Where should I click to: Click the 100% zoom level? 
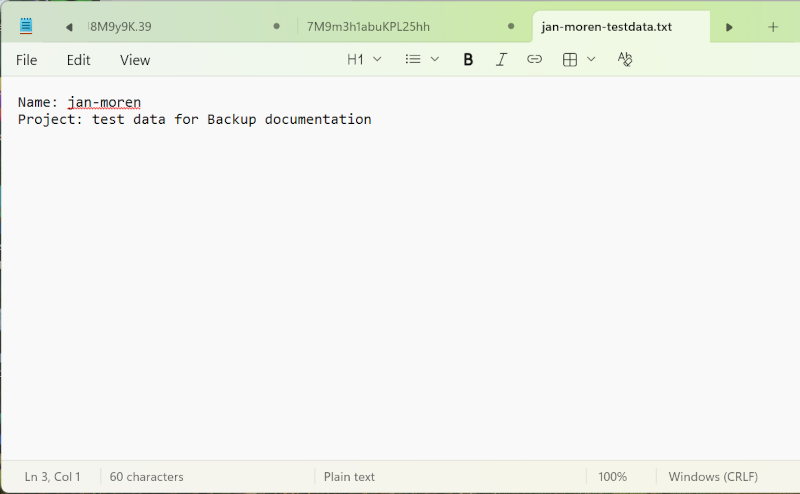click(612, 477)
